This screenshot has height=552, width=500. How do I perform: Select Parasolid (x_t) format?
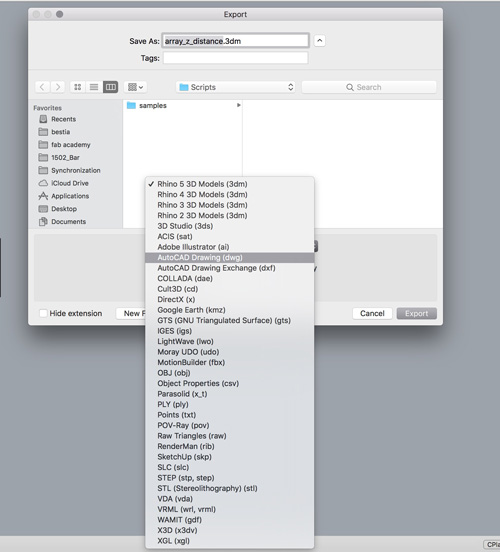pyautogui.click(x=230, y=394)
